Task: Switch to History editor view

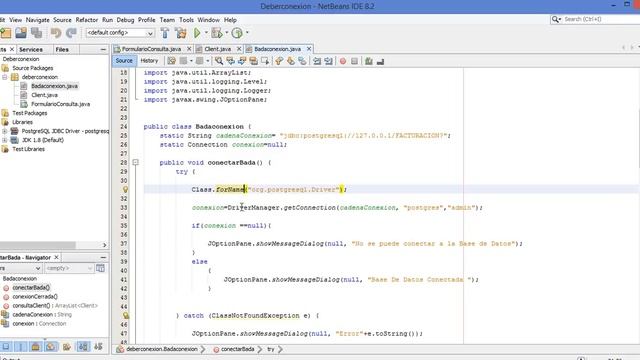Action: click(x=149, y=61)
